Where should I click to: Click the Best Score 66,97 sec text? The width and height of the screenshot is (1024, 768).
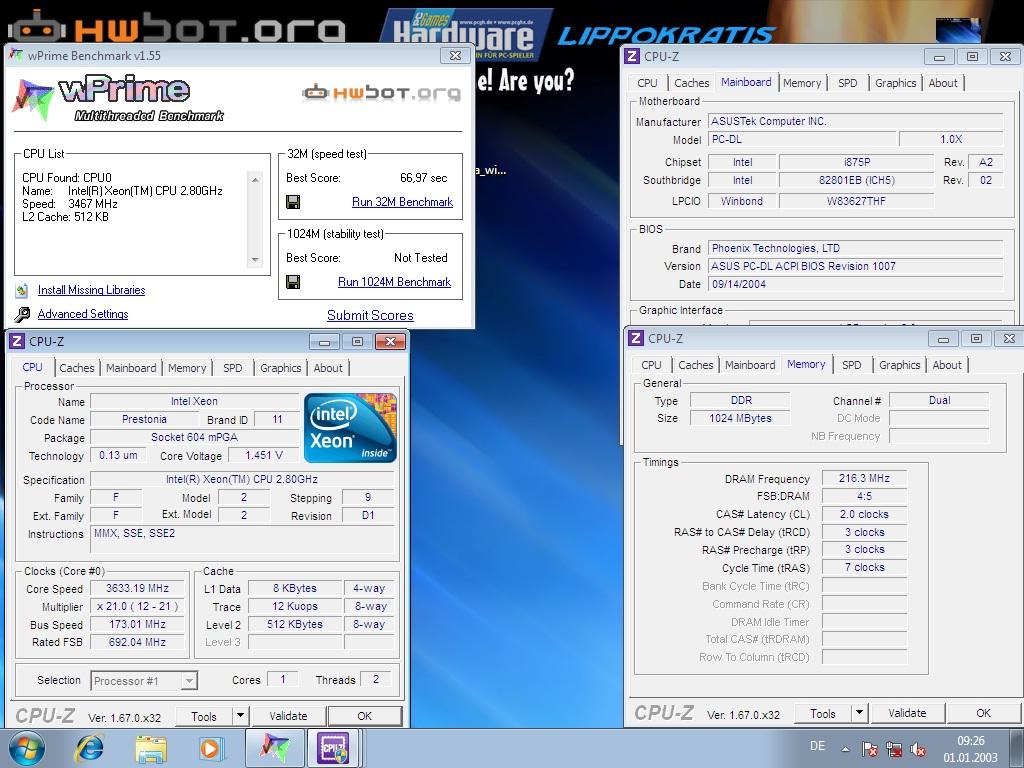coord(423,178)
